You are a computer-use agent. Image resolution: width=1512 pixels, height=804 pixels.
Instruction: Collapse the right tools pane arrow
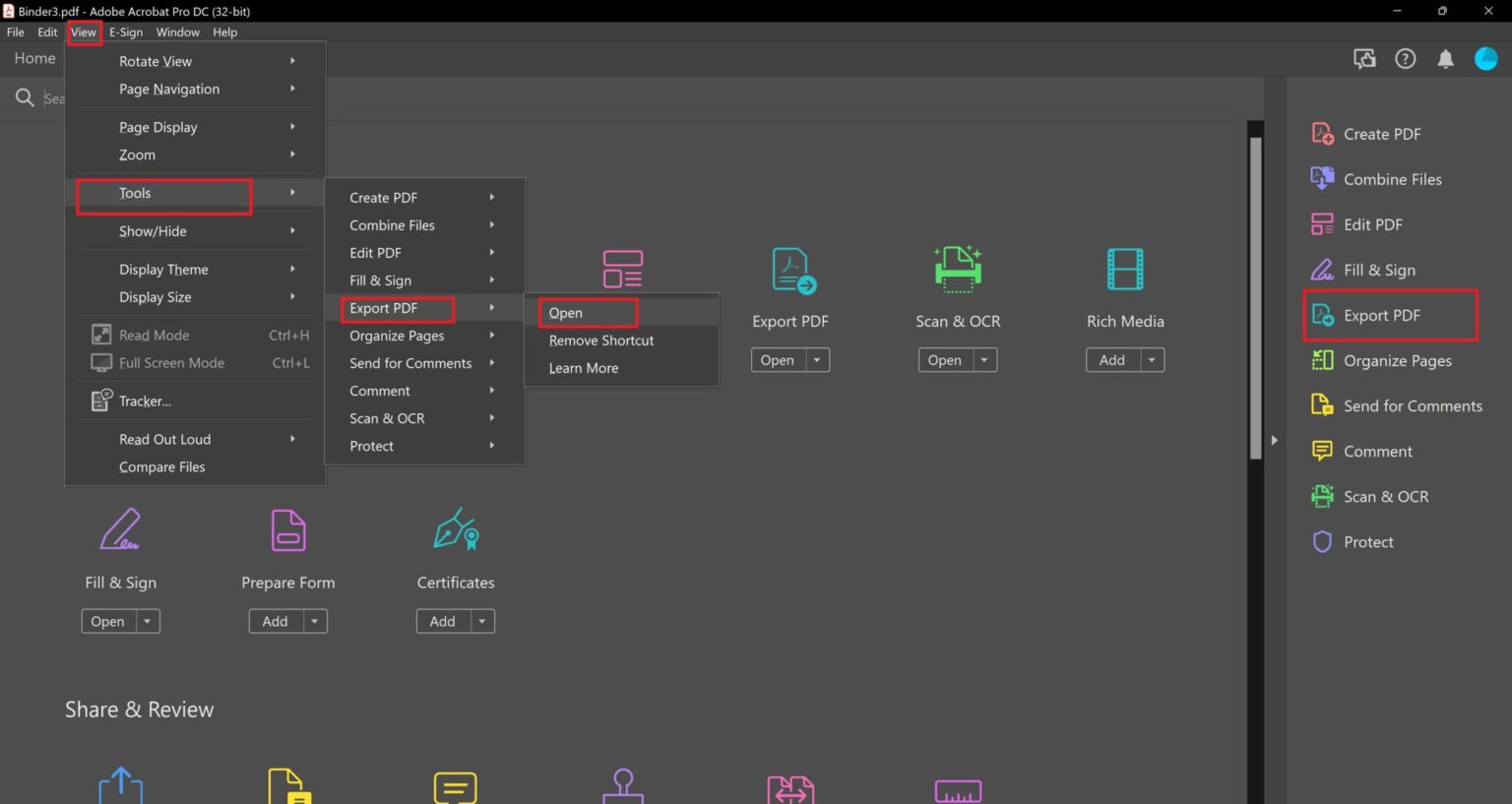(1274, 440)
